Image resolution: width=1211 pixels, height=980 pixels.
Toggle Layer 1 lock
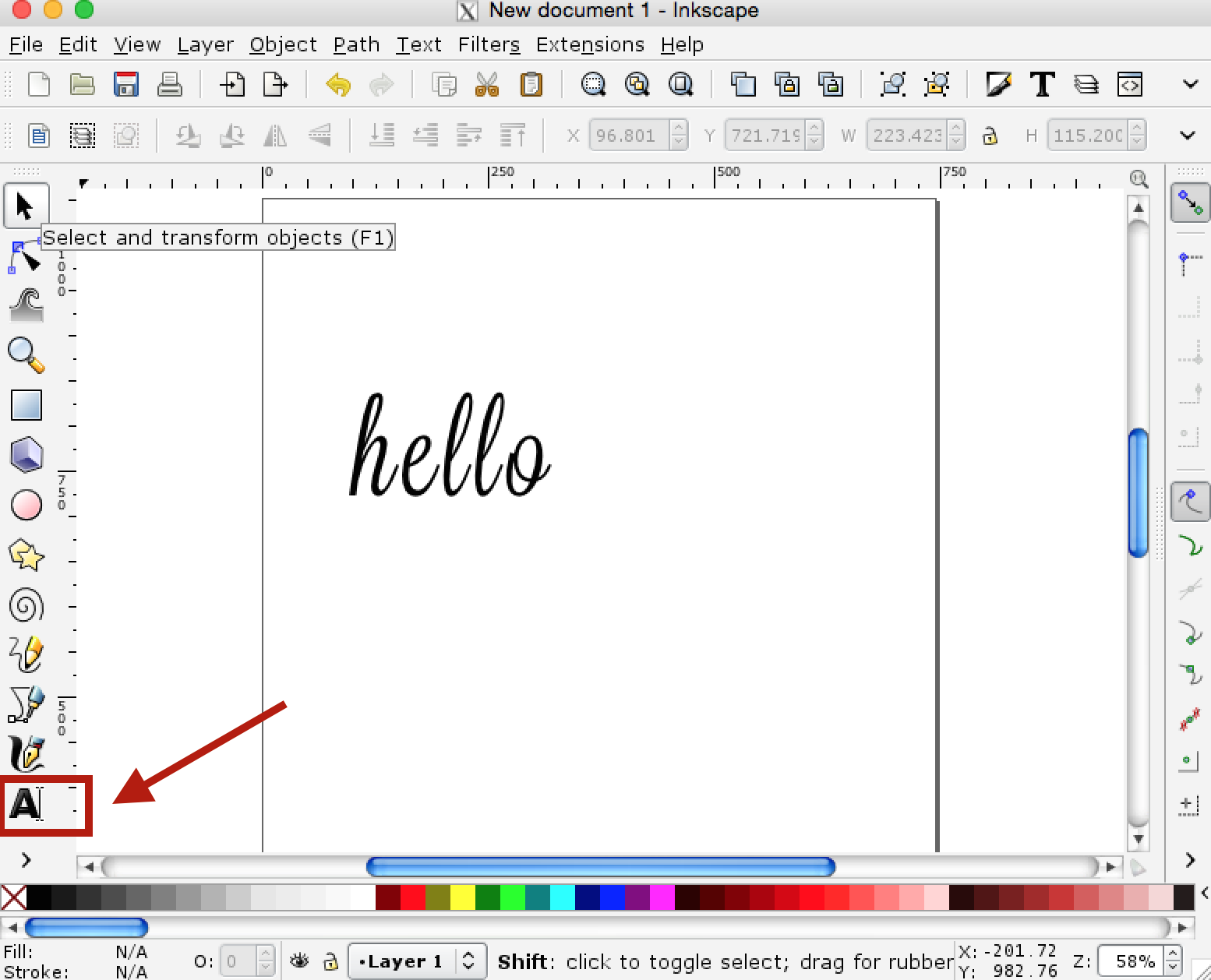[330, 961]
